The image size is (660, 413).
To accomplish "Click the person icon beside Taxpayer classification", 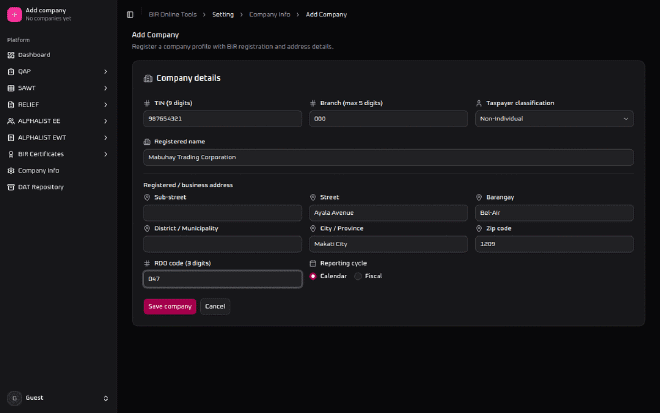I will 479,103.
